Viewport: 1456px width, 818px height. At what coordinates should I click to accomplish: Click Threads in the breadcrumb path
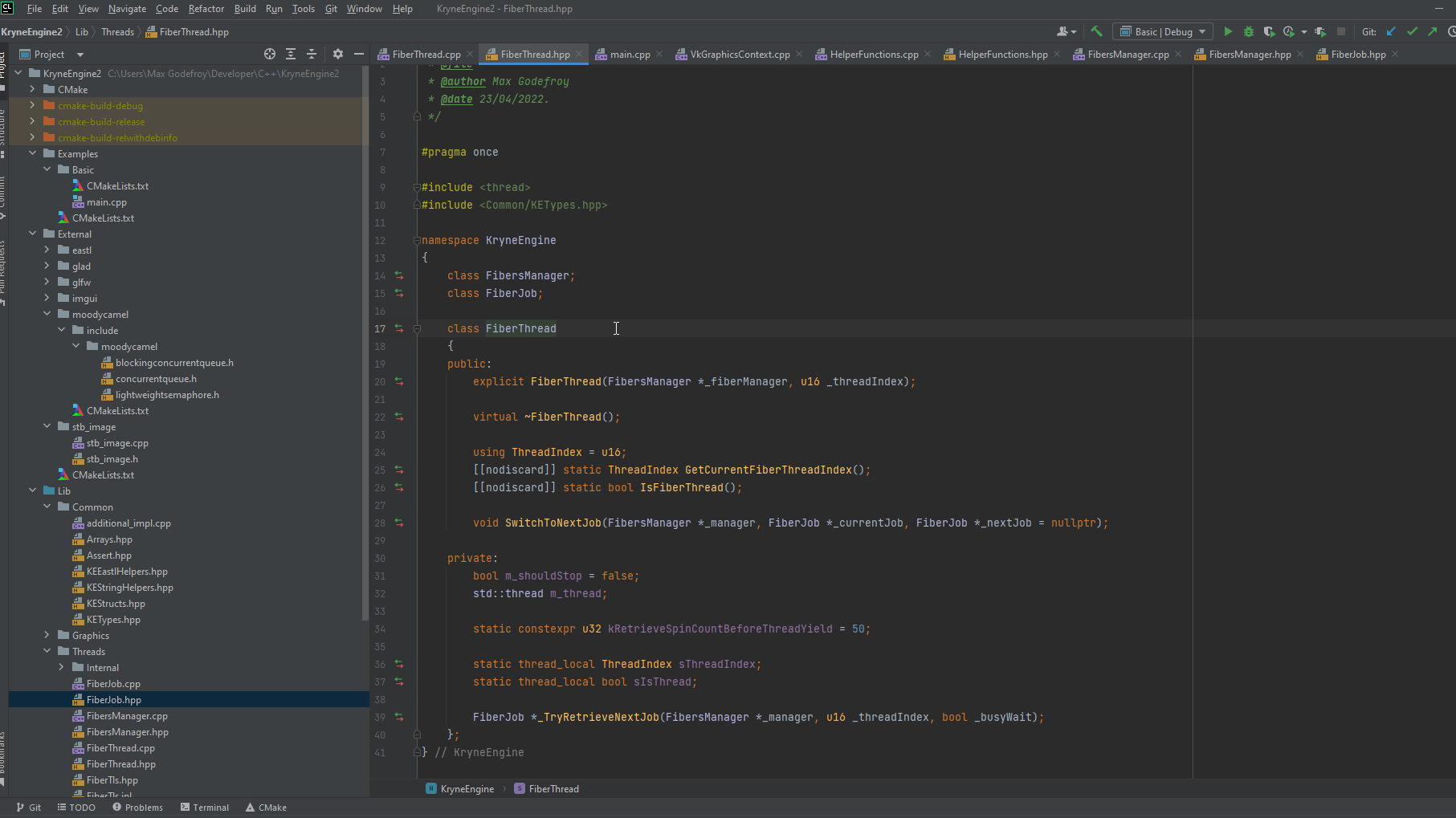tap(117, 32)
